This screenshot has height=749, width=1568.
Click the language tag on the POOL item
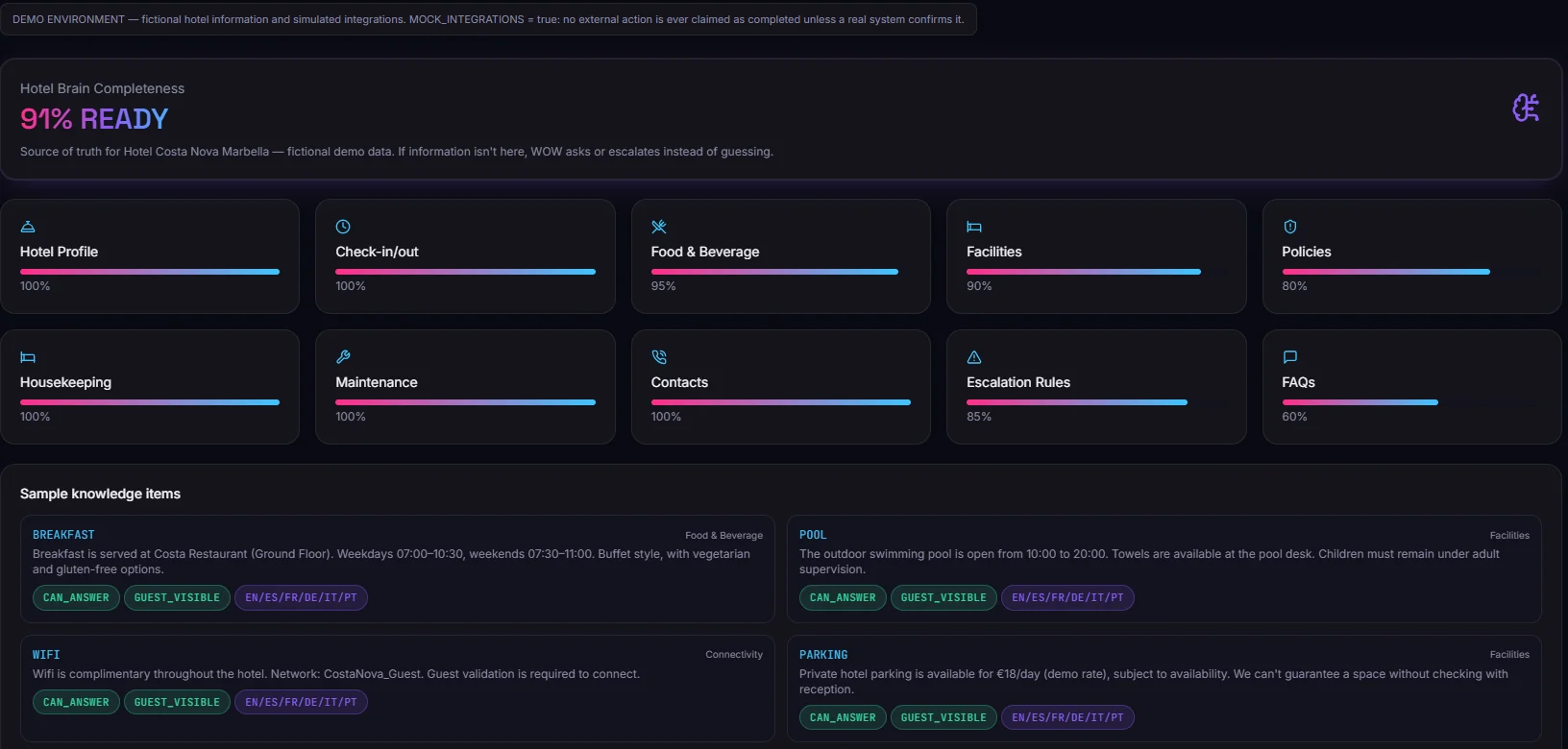(1067, 597)
